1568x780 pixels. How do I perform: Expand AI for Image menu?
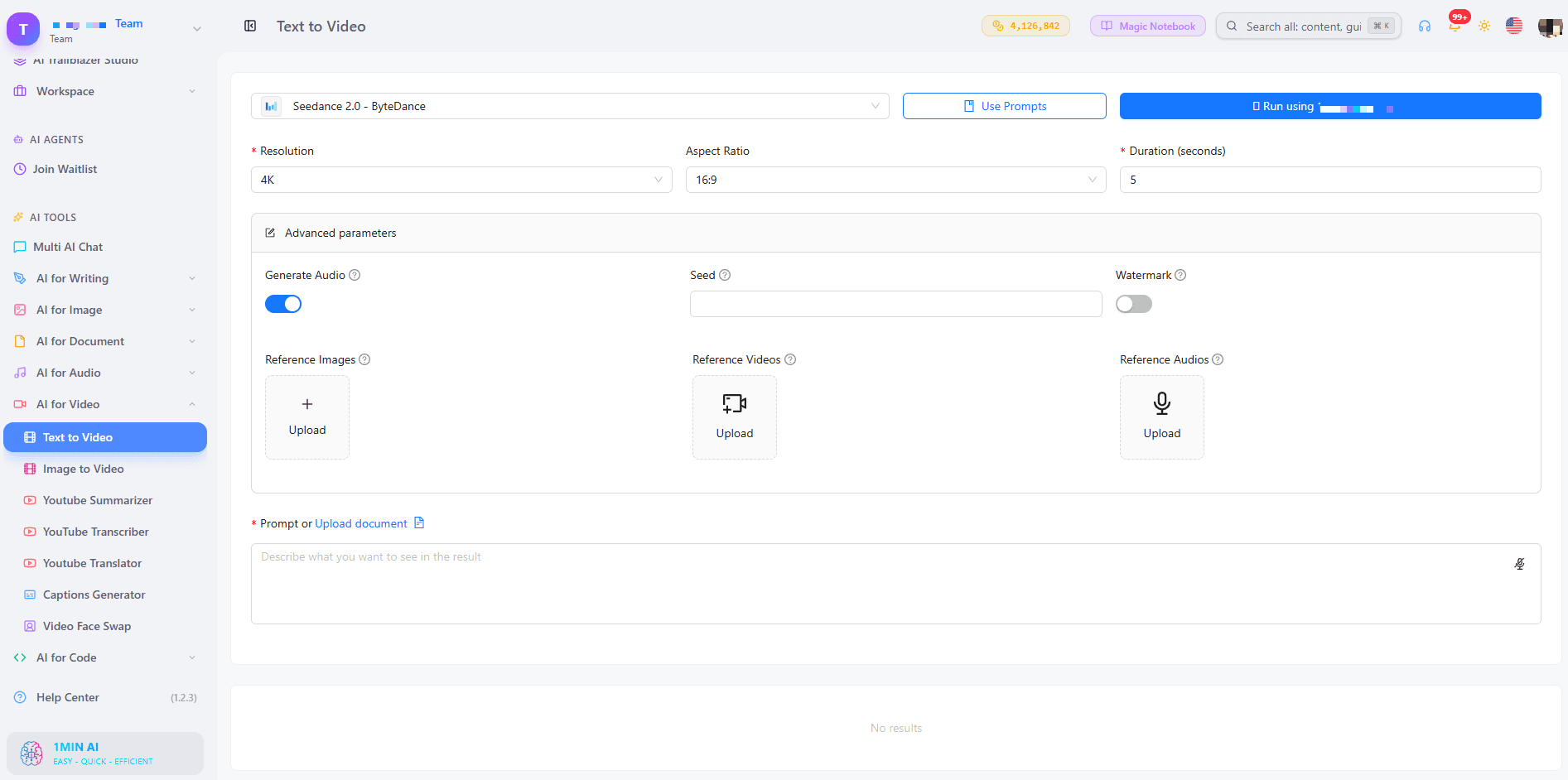coord(105,310)
